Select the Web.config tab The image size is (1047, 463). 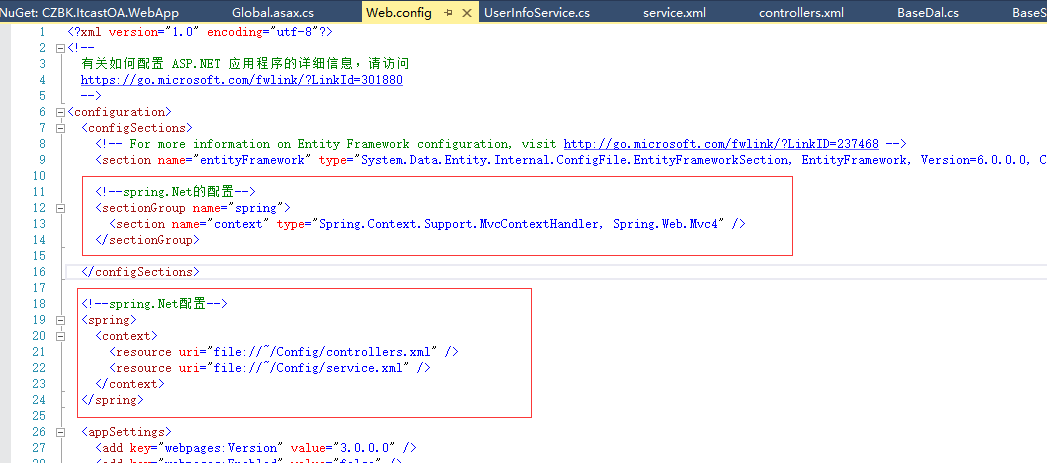tap(399, 13)
